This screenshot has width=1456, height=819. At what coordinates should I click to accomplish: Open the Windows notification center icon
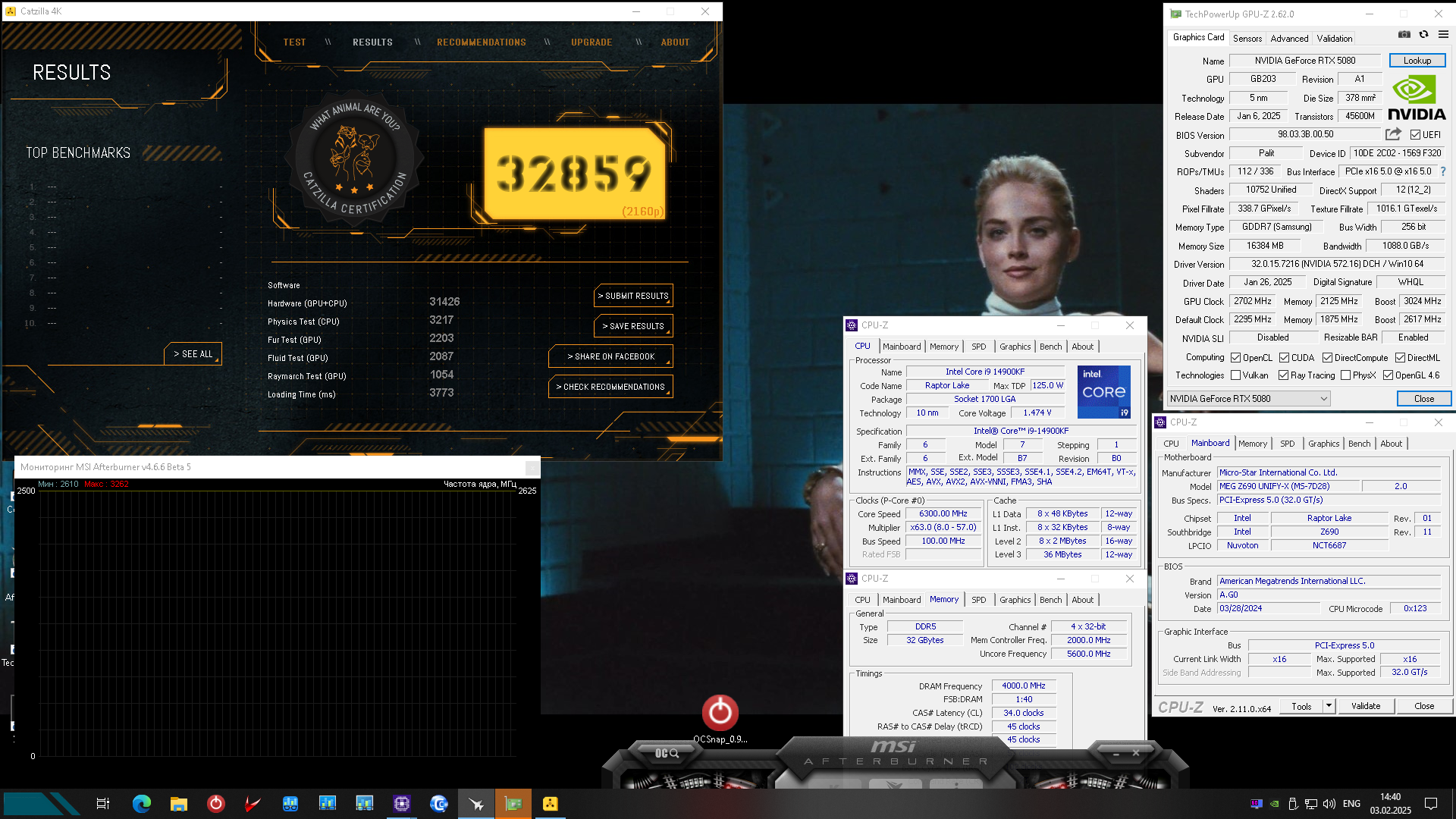(x=1431, y=804)
